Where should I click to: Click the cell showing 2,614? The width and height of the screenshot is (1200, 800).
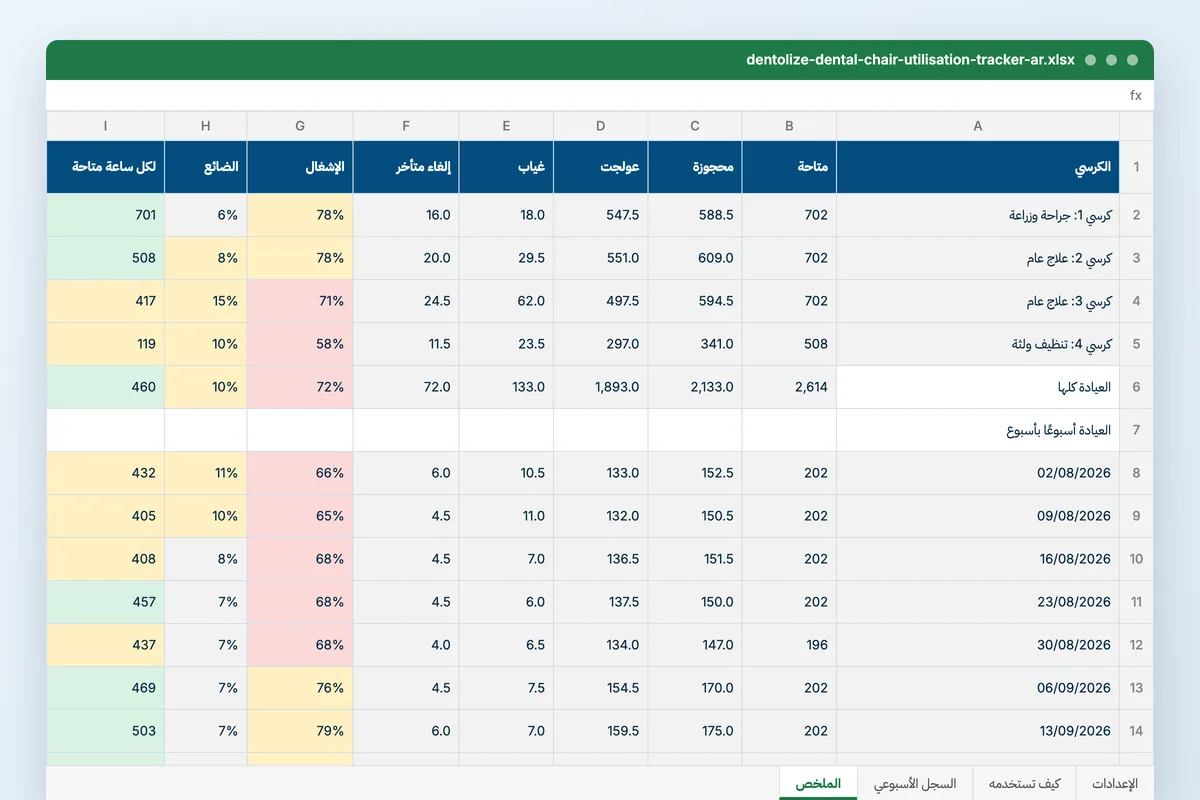tap(790, 387)
